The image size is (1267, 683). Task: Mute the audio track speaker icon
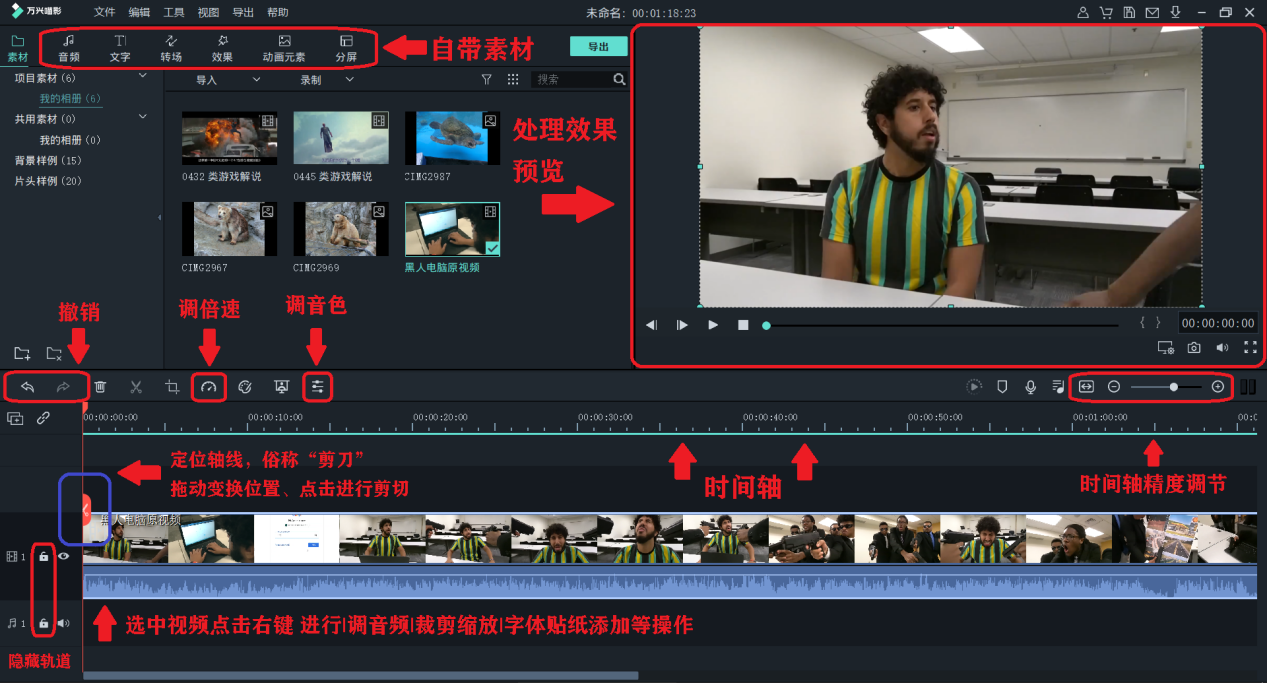click(65, 623)
